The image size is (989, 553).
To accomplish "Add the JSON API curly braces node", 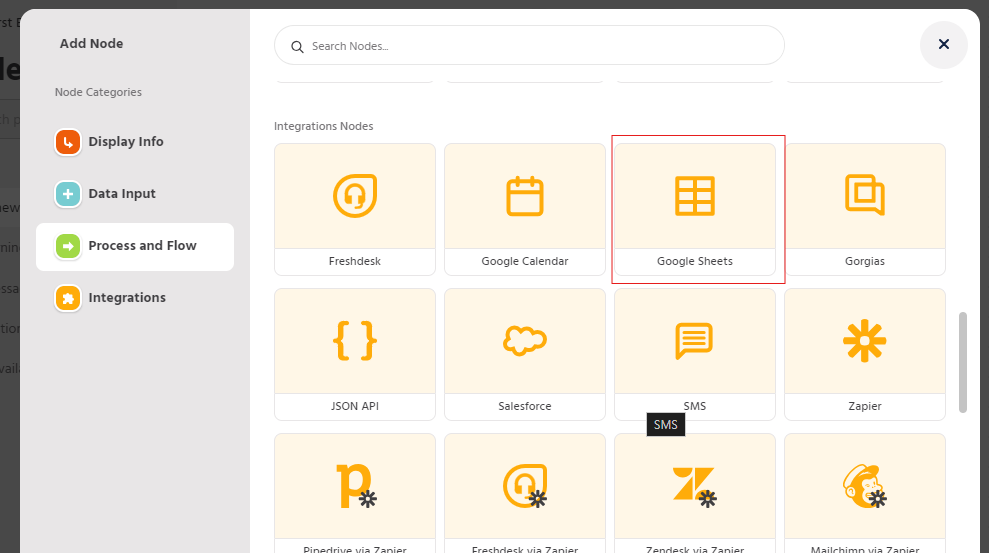I will [x=354, y=341].
